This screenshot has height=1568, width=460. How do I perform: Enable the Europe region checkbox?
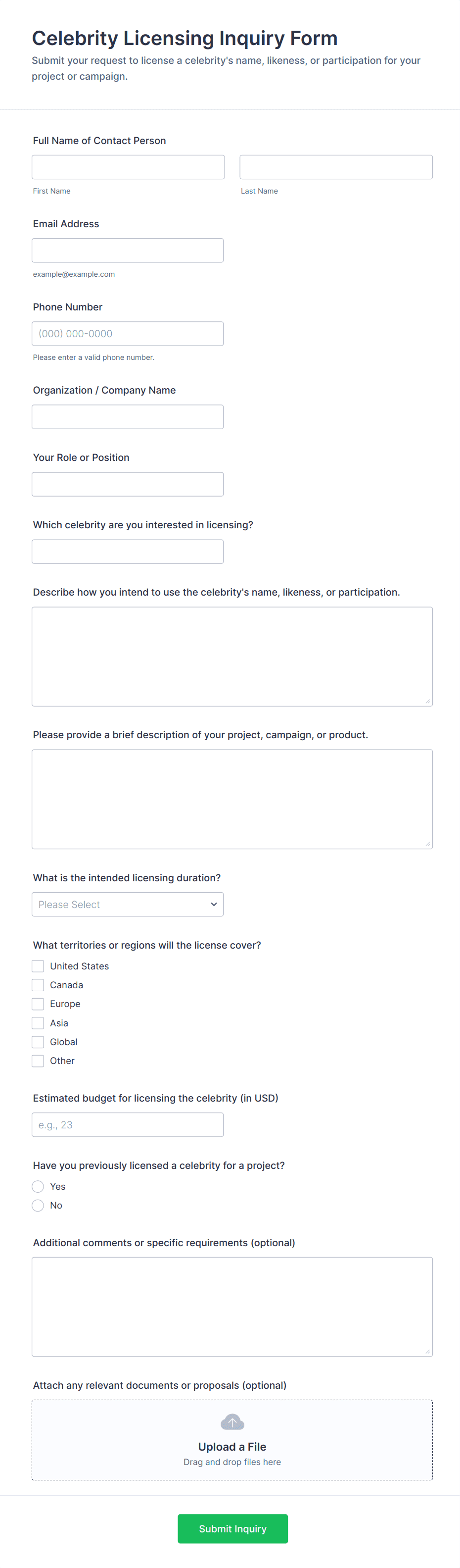click(x=38, y=1004)
